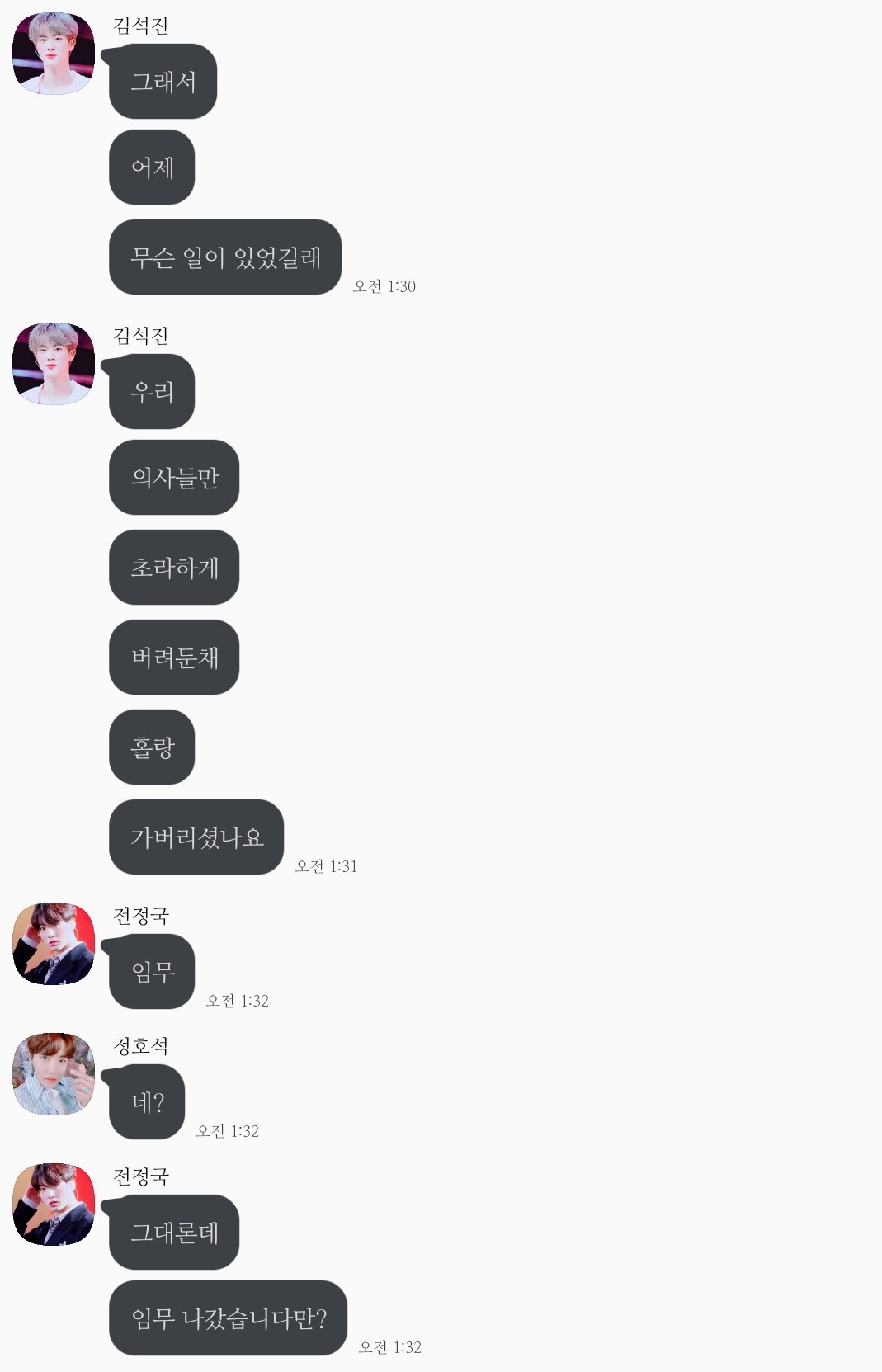Select the 어제 message bubble
882x1372 pixels.
pyautogui.click(x=152, y=167)
